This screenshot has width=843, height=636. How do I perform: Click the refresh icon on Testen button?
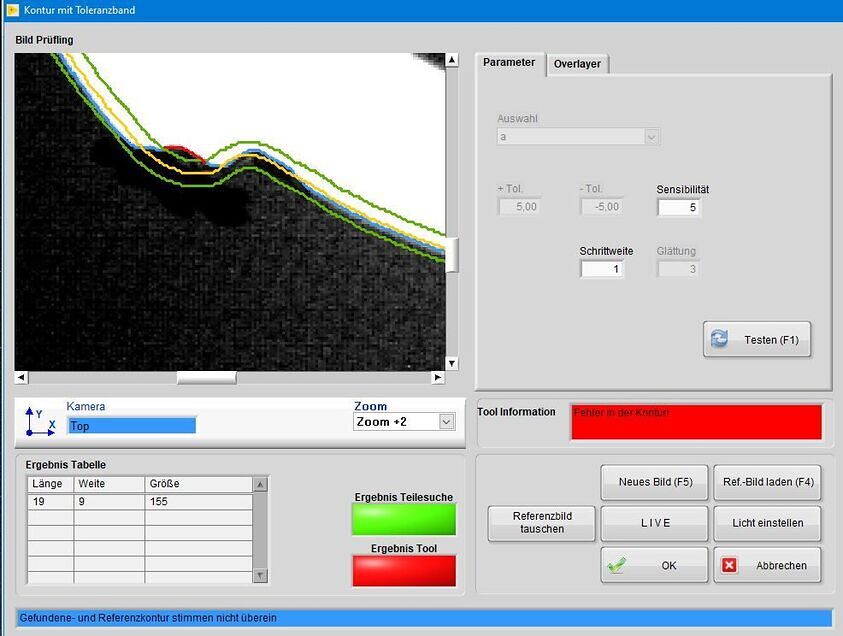point(720,340)
